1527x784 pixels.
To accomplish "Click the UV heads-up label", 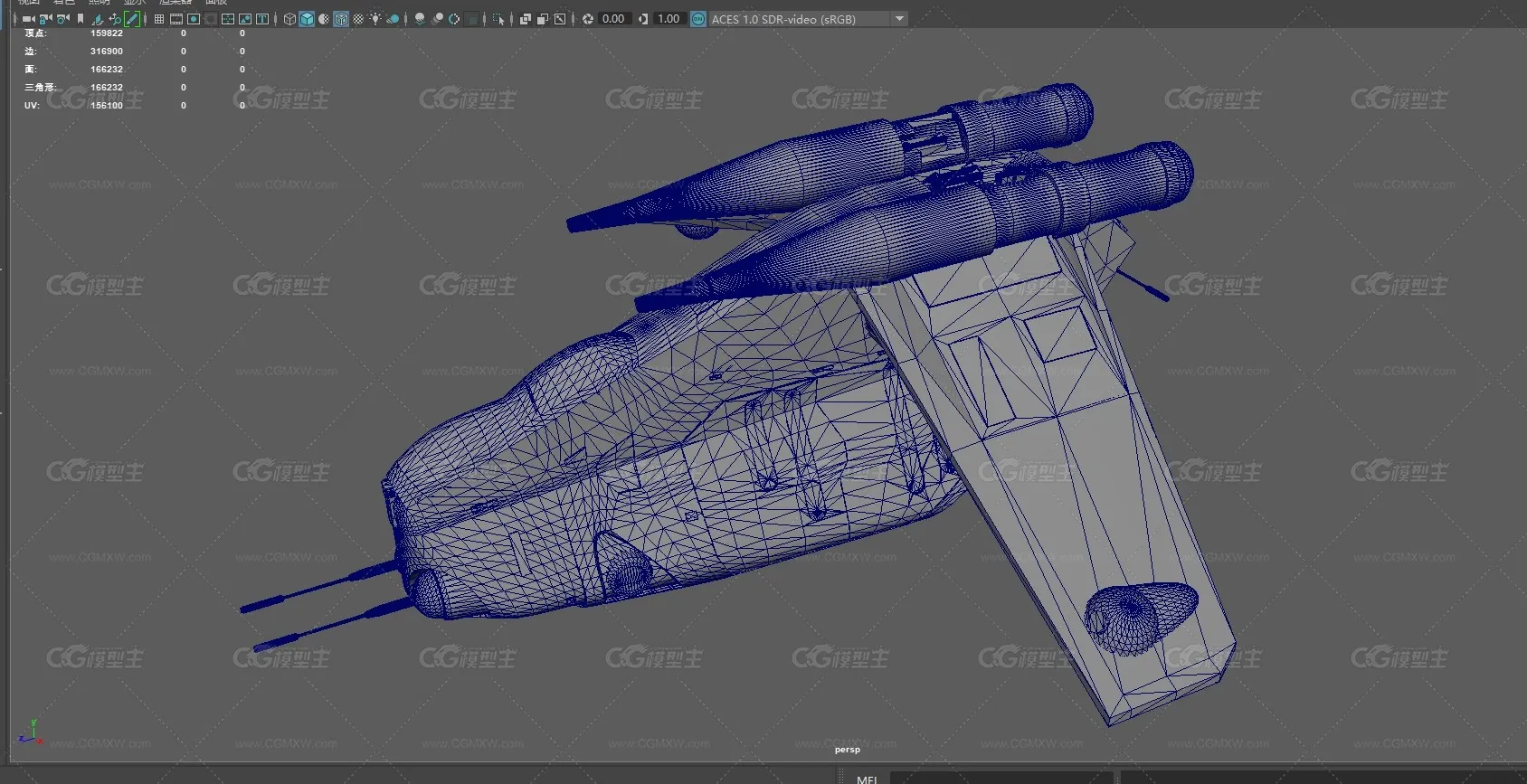I will point(32,106).
